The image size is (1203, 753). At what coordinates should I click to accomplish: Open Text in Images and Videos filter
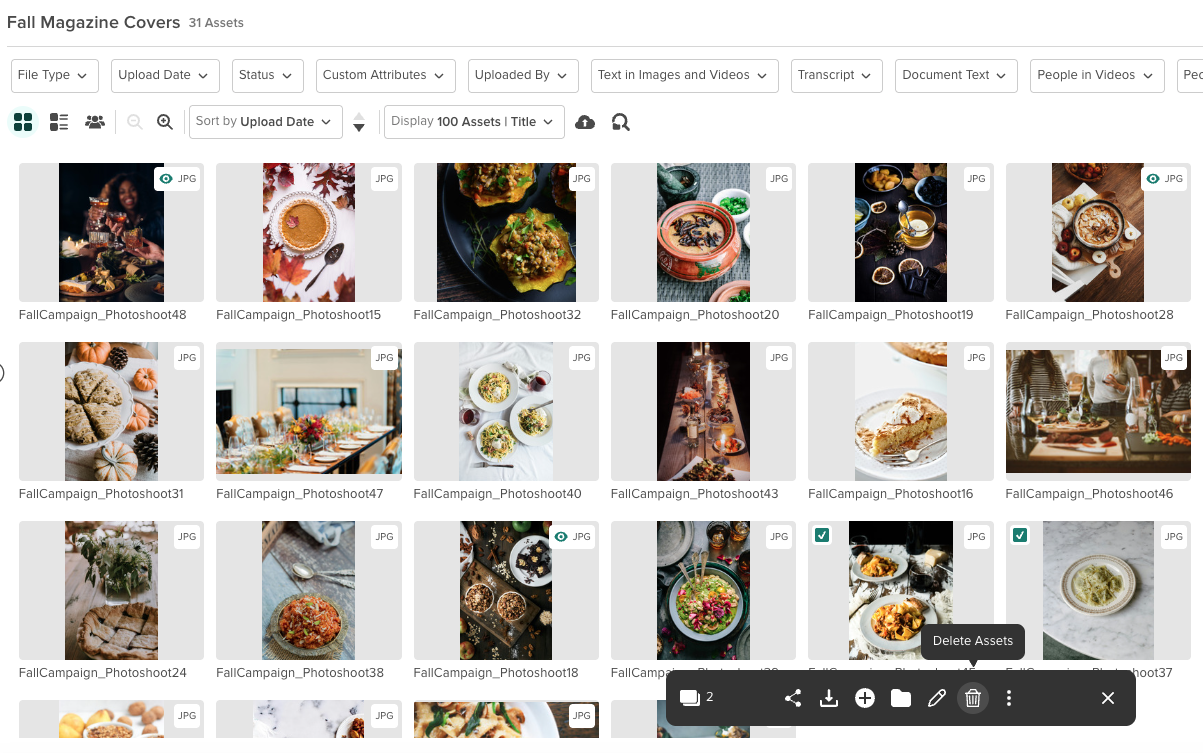[684, 75]
